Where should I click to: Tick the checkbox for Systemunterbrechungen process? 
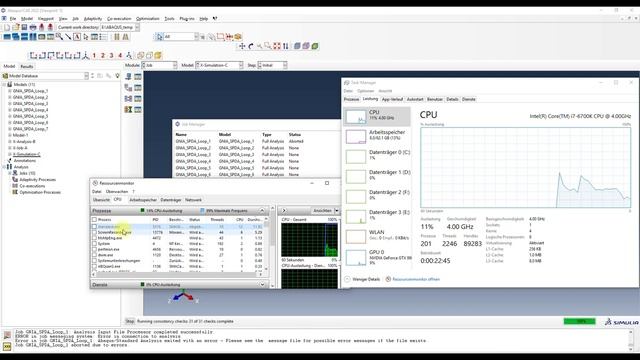(94, 261)
